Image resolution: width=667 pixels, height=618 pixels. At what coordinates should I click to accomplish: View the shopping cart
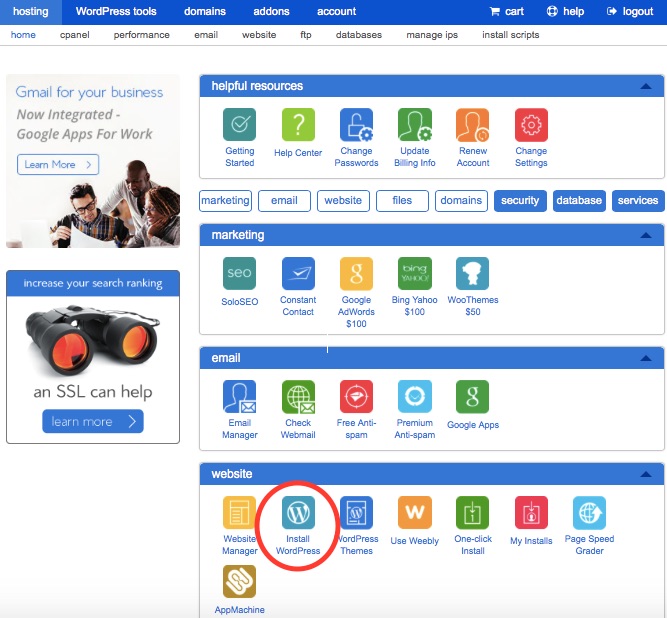coord(507,11)
